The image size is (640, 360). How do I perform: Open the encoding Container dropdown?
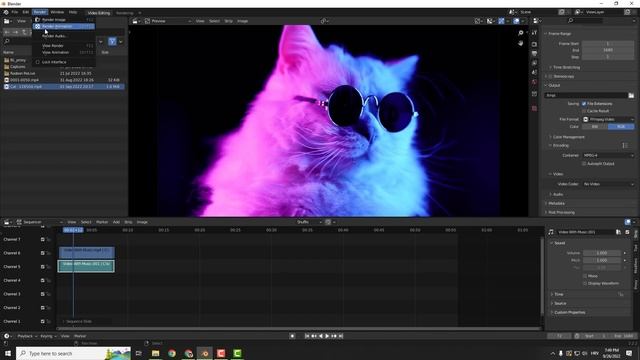coord(609,156)
